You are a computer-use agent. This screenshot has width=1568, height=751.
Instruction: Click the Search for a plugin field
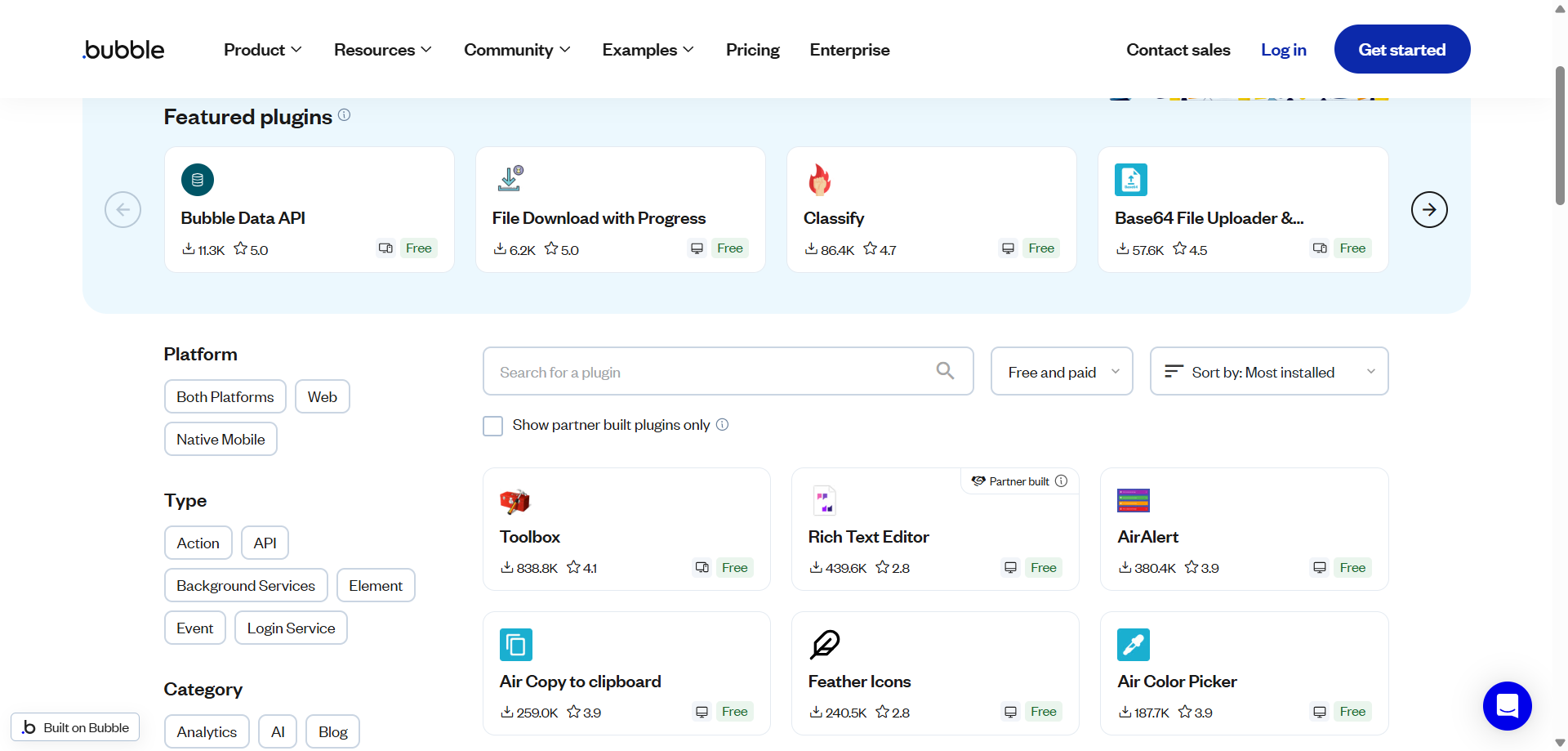click(x=728, y=371)
